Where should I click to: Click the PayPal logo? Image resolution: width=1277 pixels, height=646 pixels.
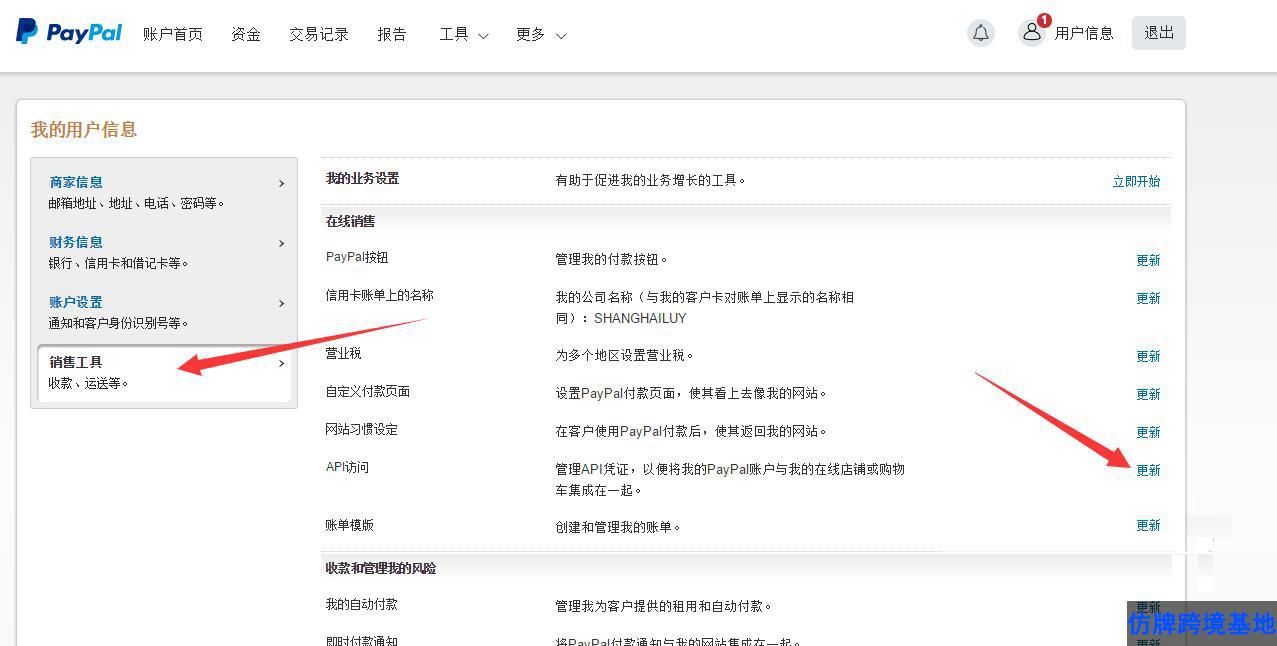click(69, 32)
